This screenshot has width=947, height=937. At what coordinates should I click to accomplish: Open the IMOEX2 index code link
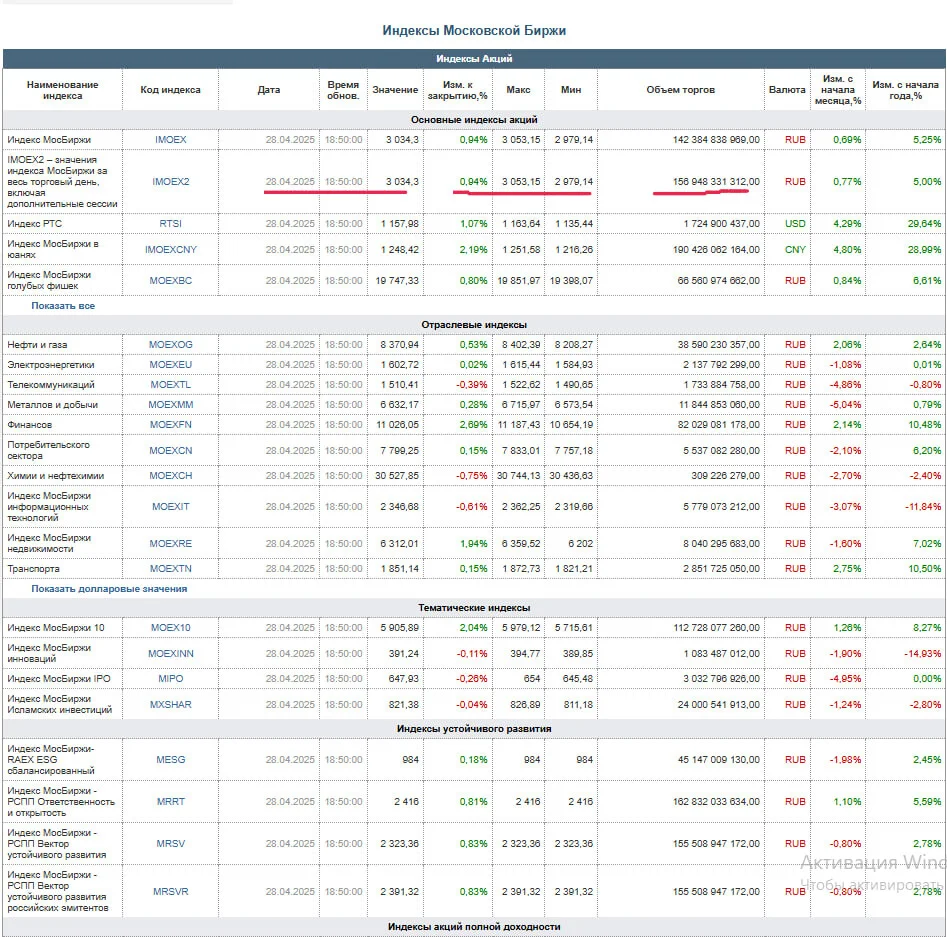tap(170, 182)
